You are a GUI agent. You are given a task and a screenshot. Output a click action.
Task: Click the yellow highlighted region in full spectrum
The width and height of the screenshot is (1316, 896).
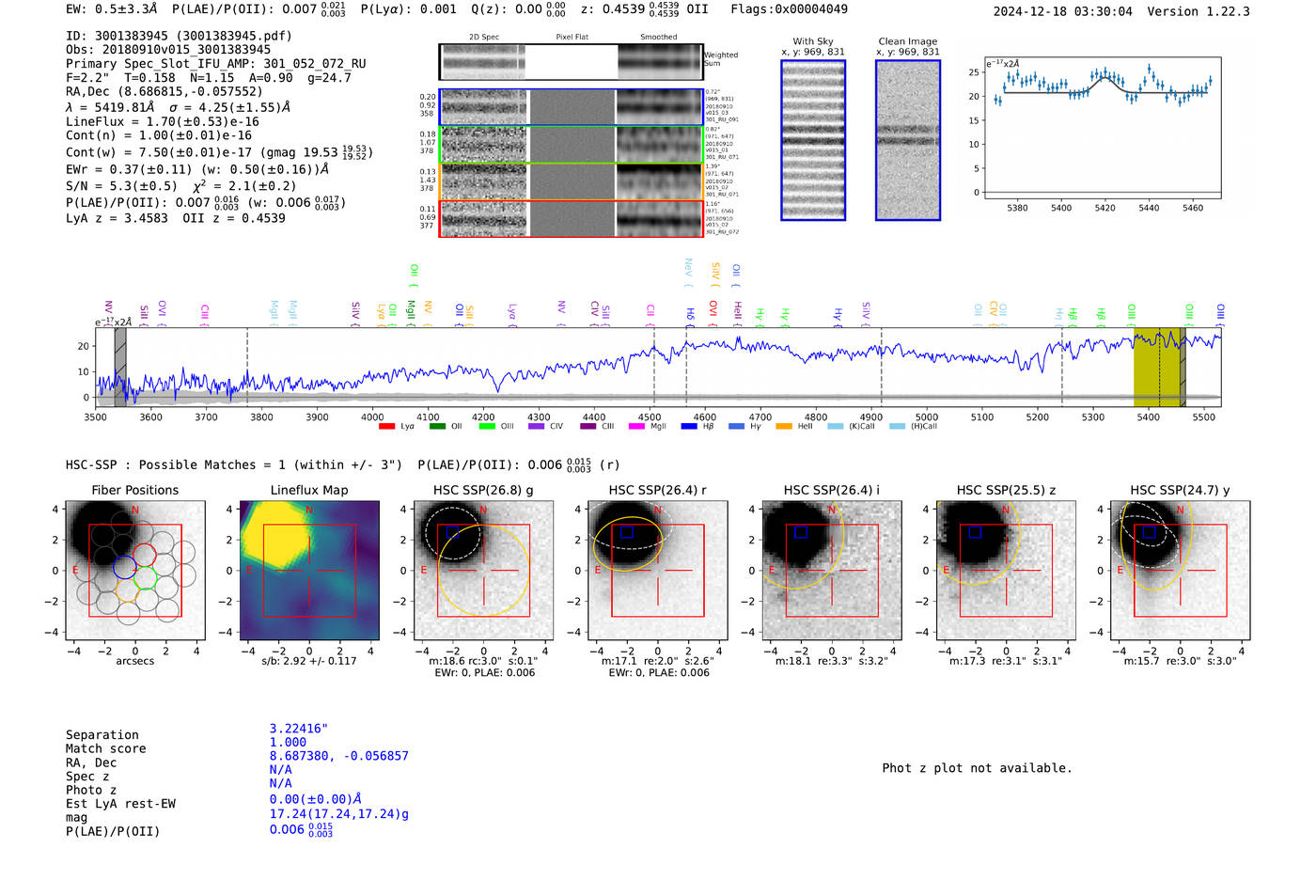point(1157,368)
